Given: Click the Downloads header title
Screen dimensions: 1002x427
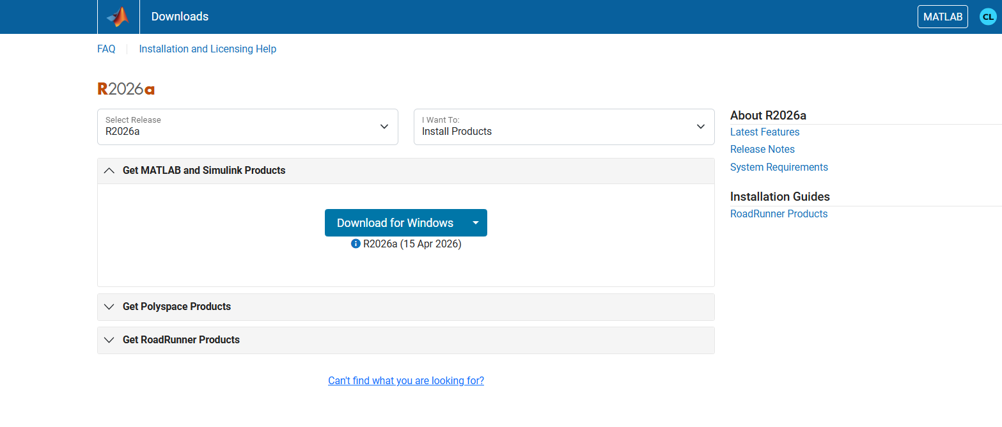Looking at the screenshot, I should coord(180,17).
